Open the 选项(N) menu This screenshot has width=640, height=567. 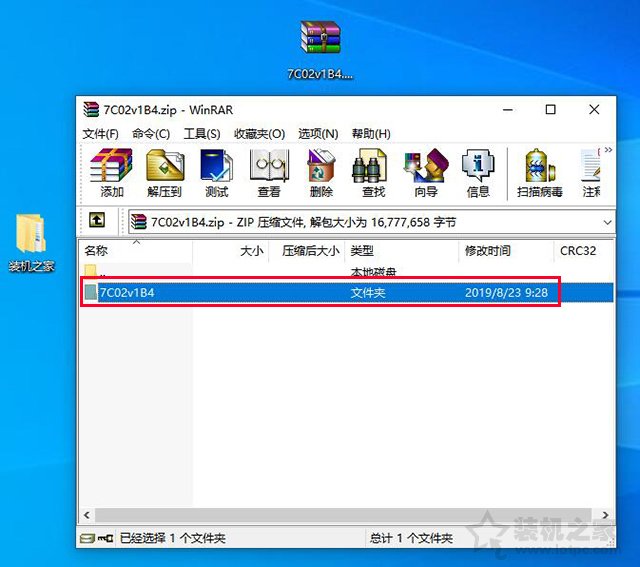(x=318, y=133)
